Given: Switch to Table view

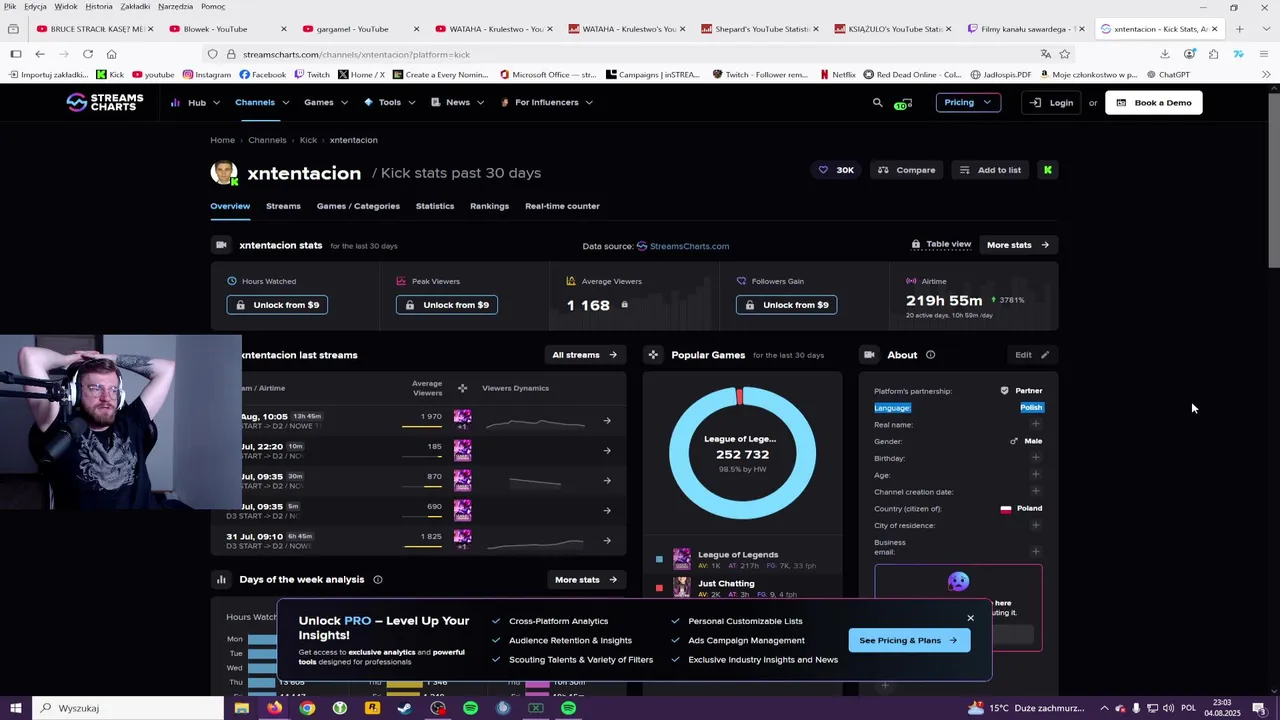Looking at the screenshot, I should 941,245.
